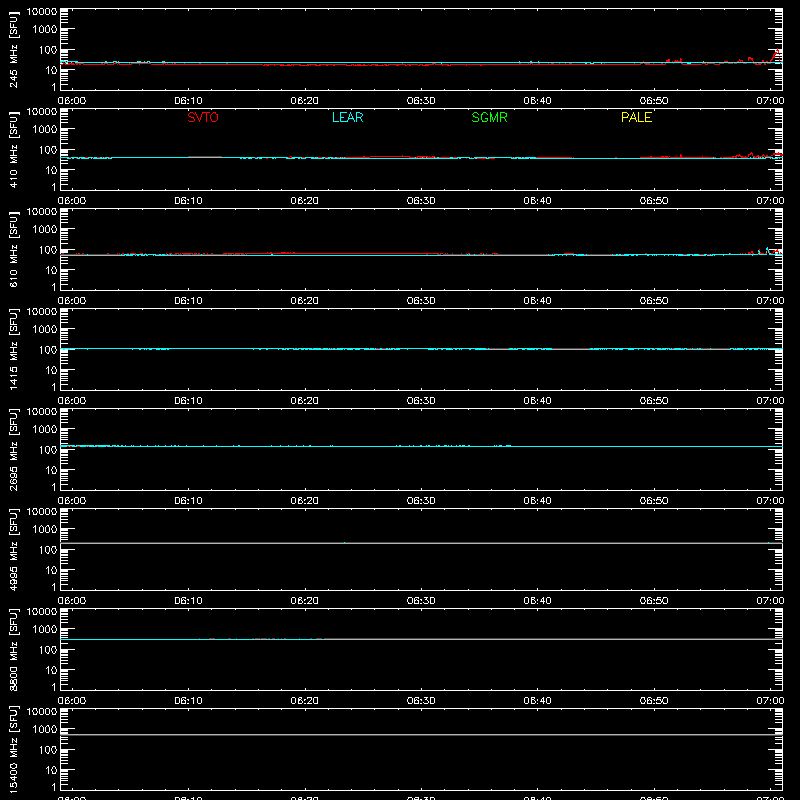Image resolution: width=800 pixels, height=800 pixels.
Task: Click the 06:40 time label of the 2695 MHz plot
Action: click(537, 501)
